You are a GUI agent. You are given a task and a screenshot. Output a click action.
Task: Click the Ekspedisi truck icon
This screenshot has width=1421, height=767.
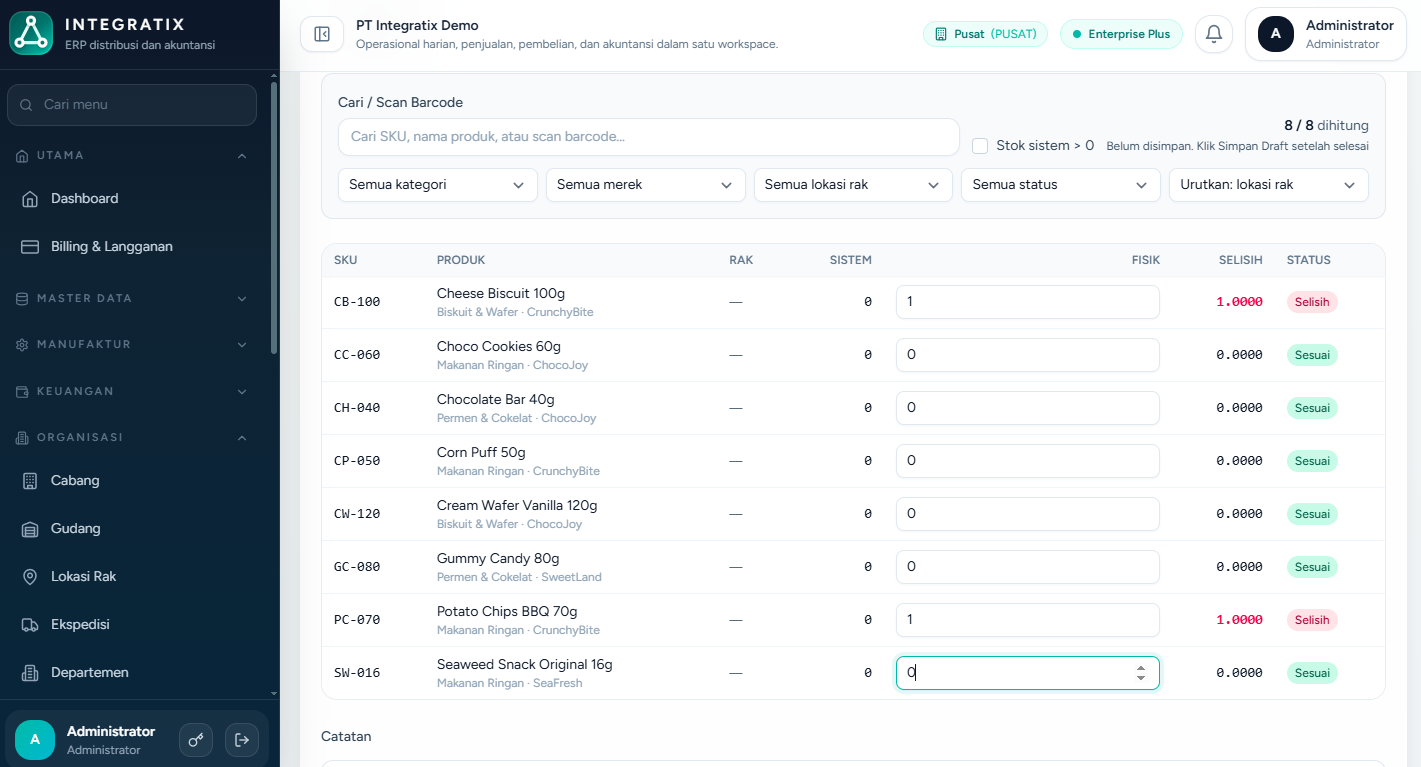click(30, 625)
